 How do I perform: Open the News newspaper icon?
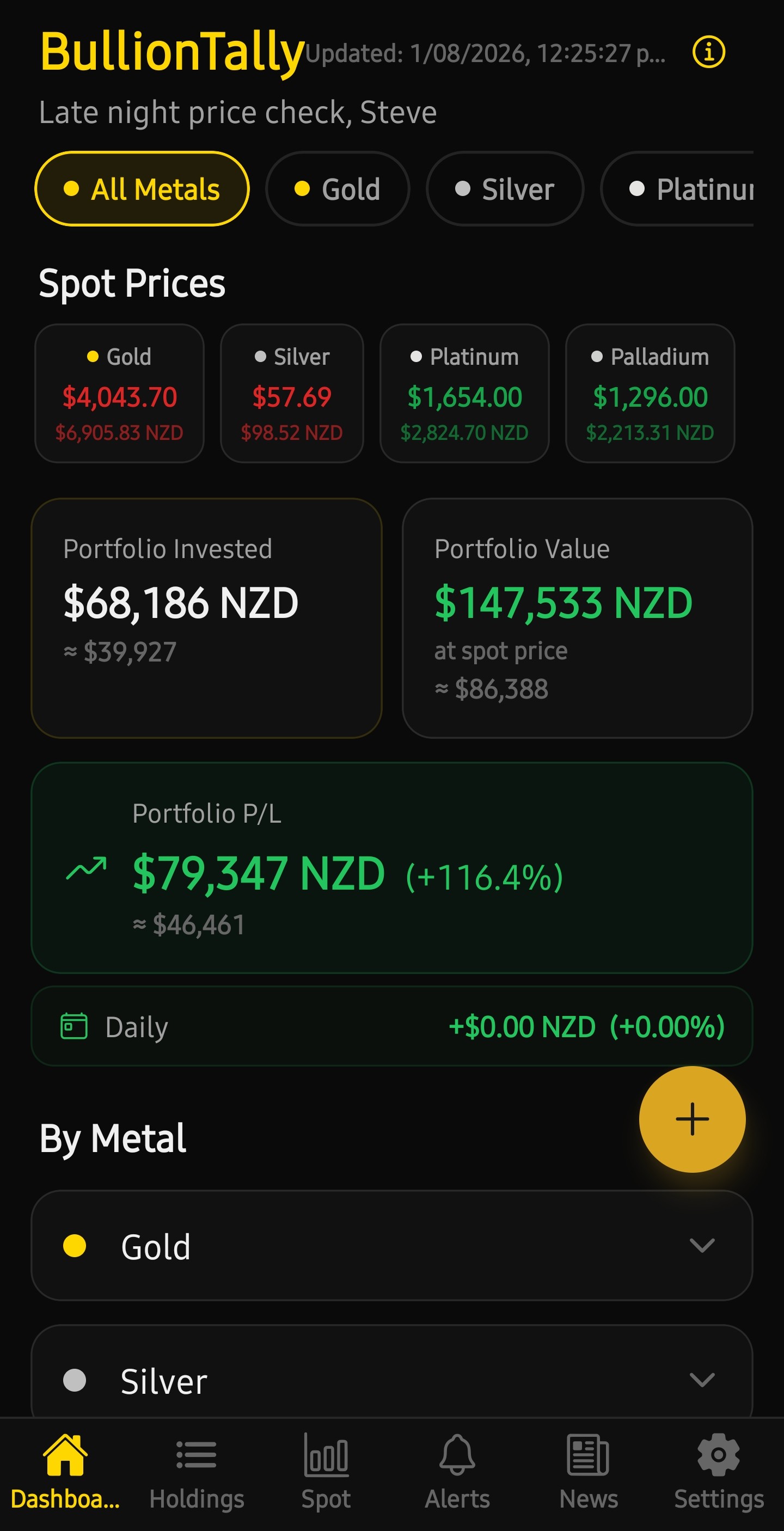click(x=589, y=1455)
